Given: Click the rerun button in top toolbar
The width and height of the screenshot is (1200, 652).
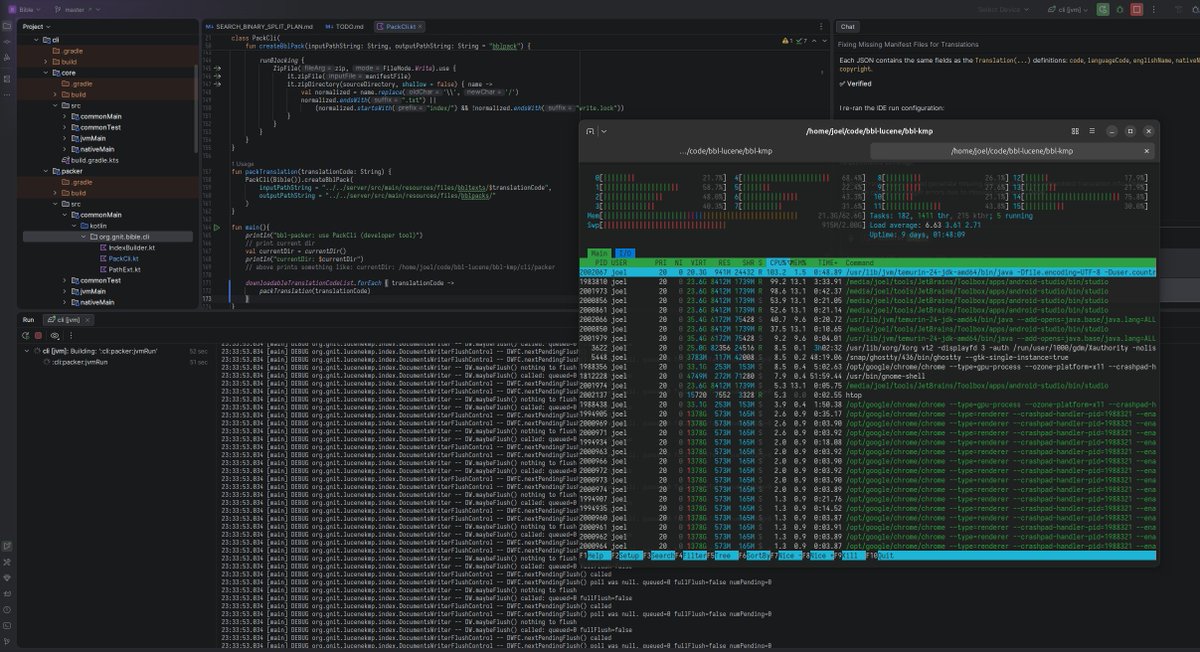Looking at the screenshot, I should point(1102,9).
